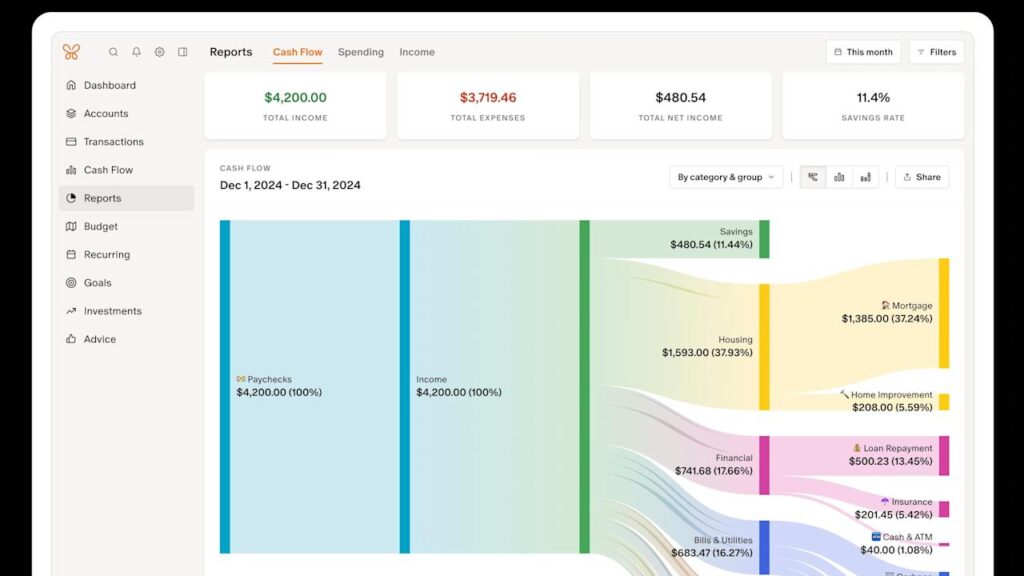Switch to the stacked bar chart view
Screen dimensions: 1024x576
click(x=864, y=176)
